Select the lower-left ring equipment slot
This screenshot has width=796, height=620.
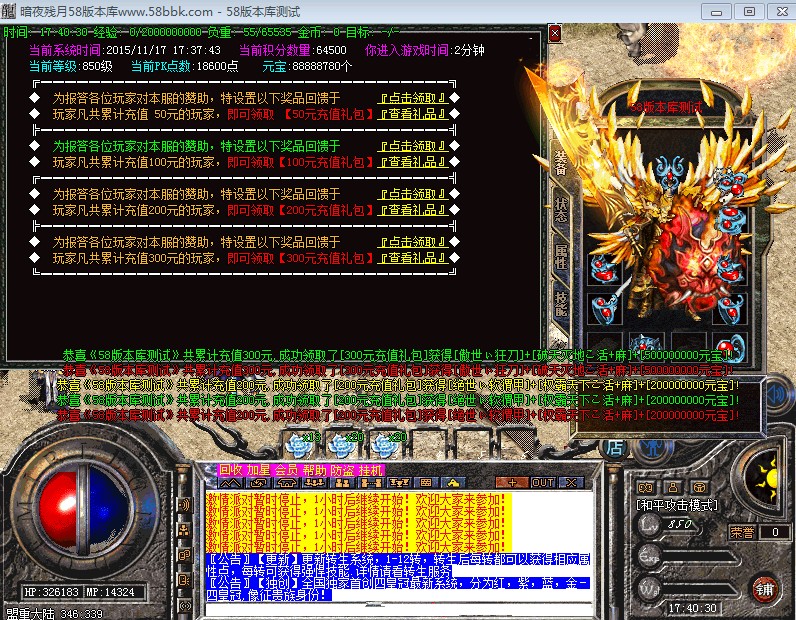coord(605,309)
